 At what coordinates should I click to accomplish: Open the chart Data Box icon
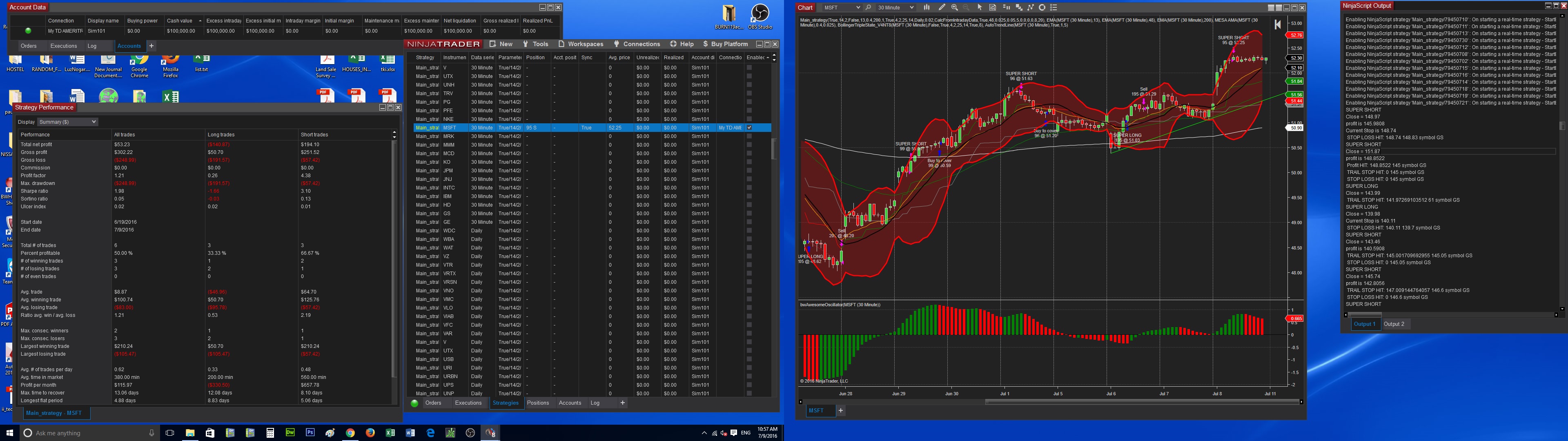pos(993,7)
